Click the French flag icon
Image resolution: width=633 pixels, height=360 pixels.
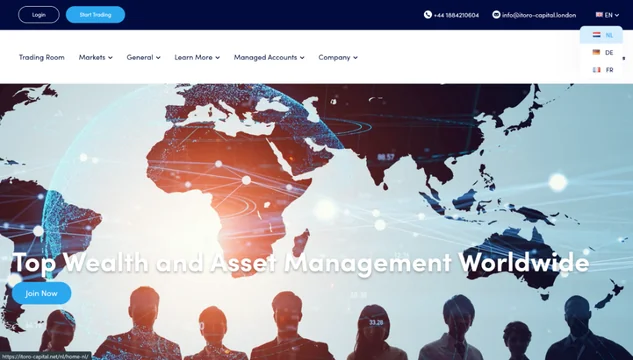(x=596, y=70)
